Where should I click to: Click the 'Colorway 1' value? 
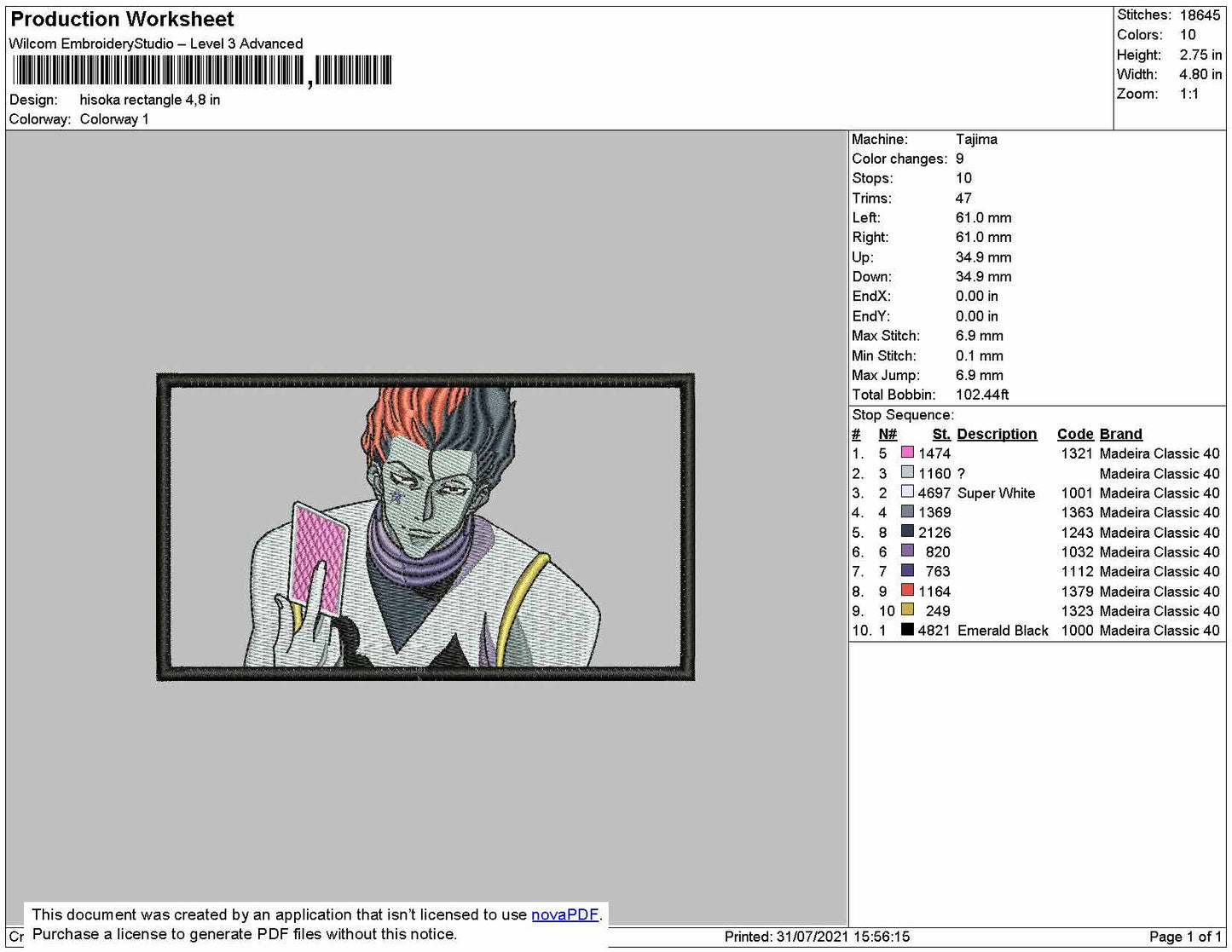pos(114,119)
